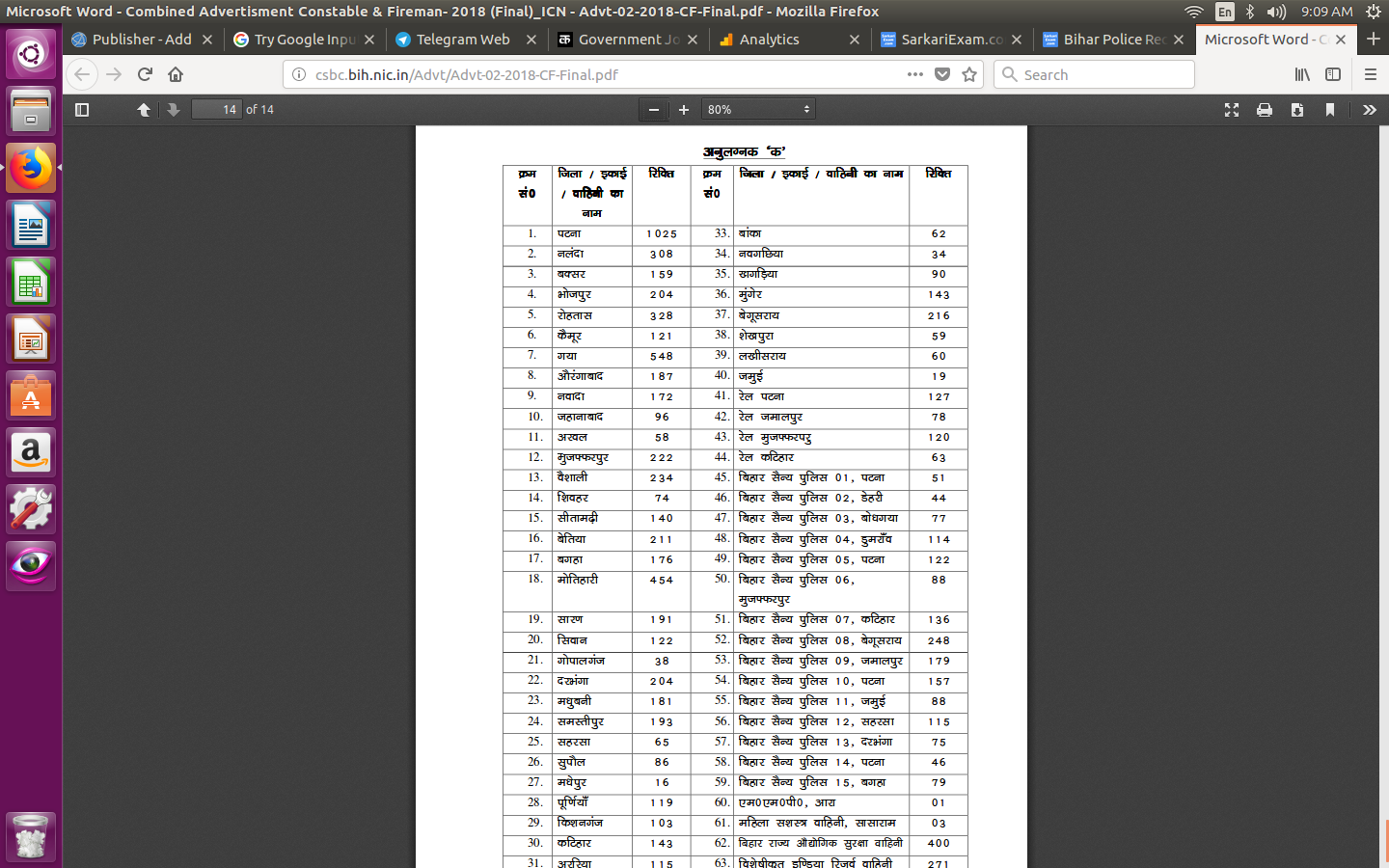Open system power gear menu
Screen dimensions: 1389x868
pyautogui.click(x=1374, y=12)
